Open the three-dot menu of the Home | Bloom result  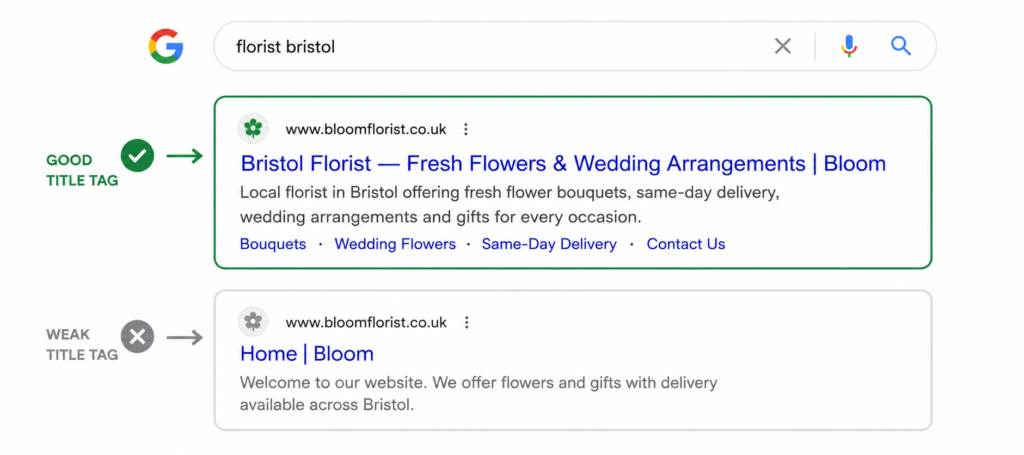(466, 322)
